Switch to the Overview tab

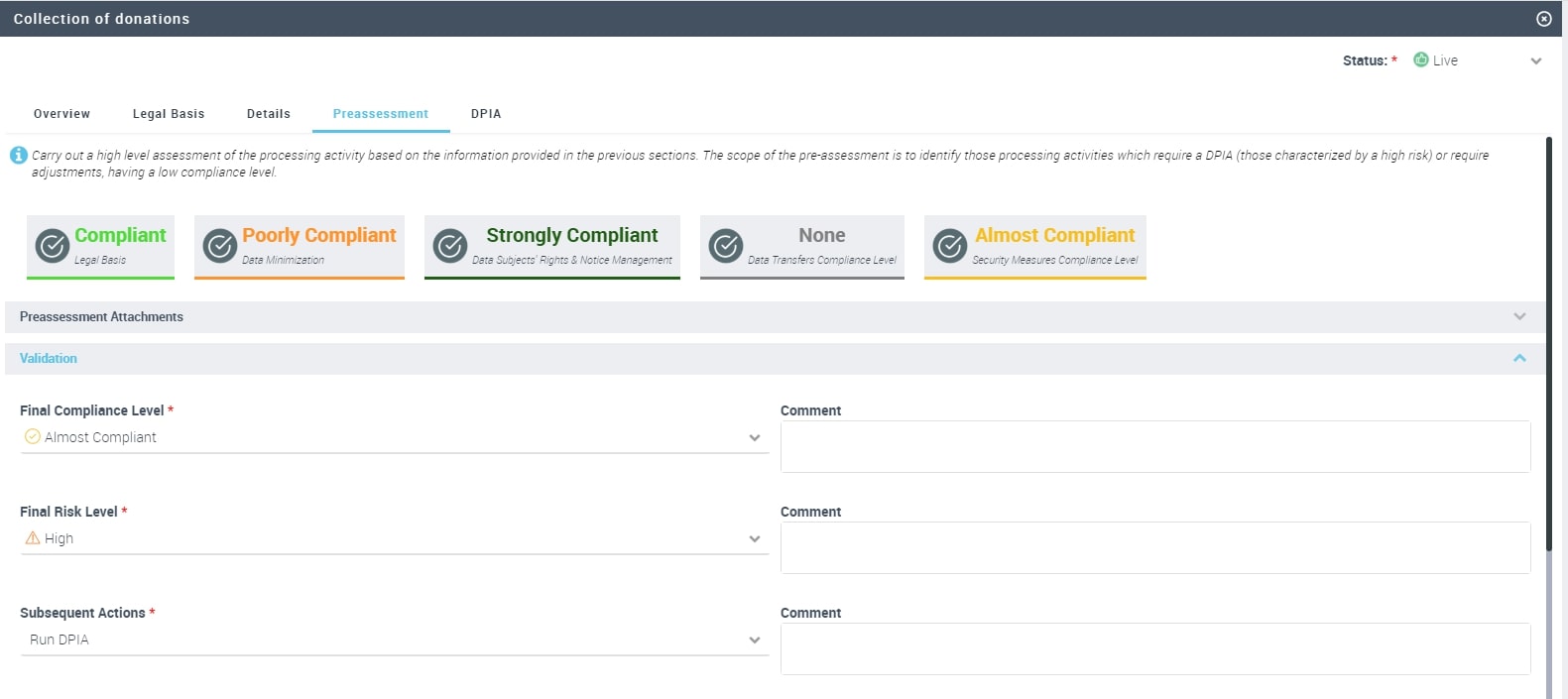tap(61, 114)
